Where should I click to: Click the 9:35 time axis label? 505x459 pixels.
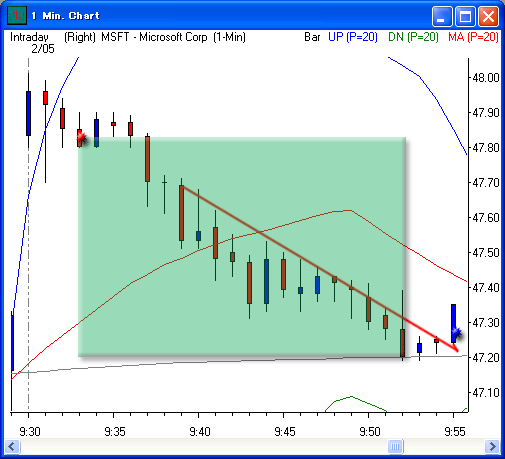115,432
